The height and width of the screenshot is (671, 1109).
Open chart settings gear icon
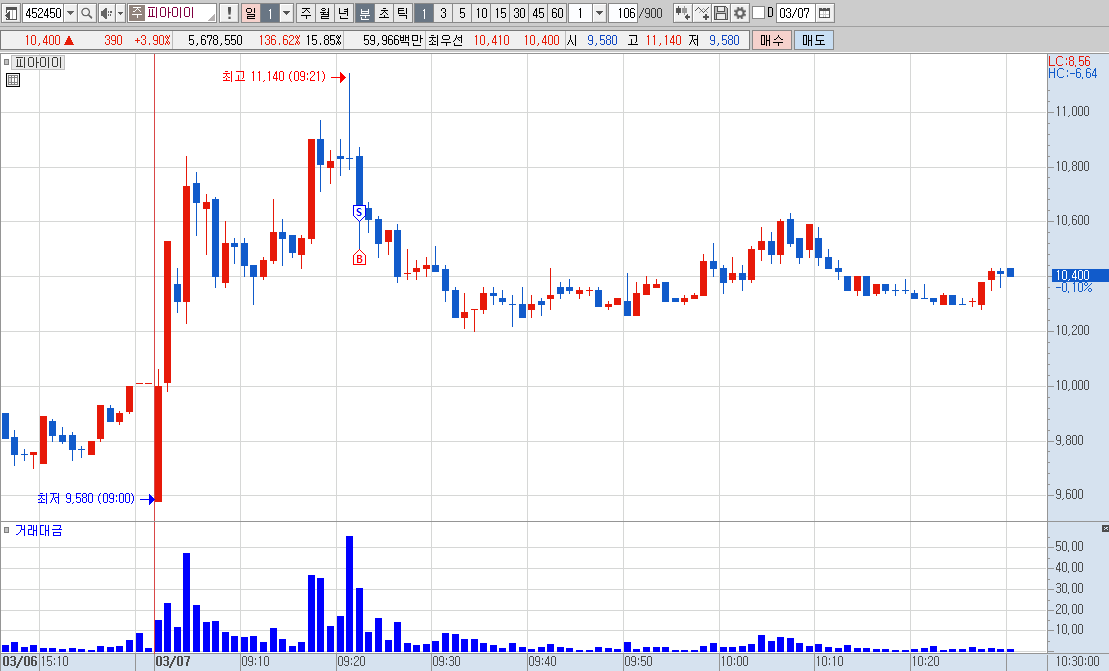point(740,13)
